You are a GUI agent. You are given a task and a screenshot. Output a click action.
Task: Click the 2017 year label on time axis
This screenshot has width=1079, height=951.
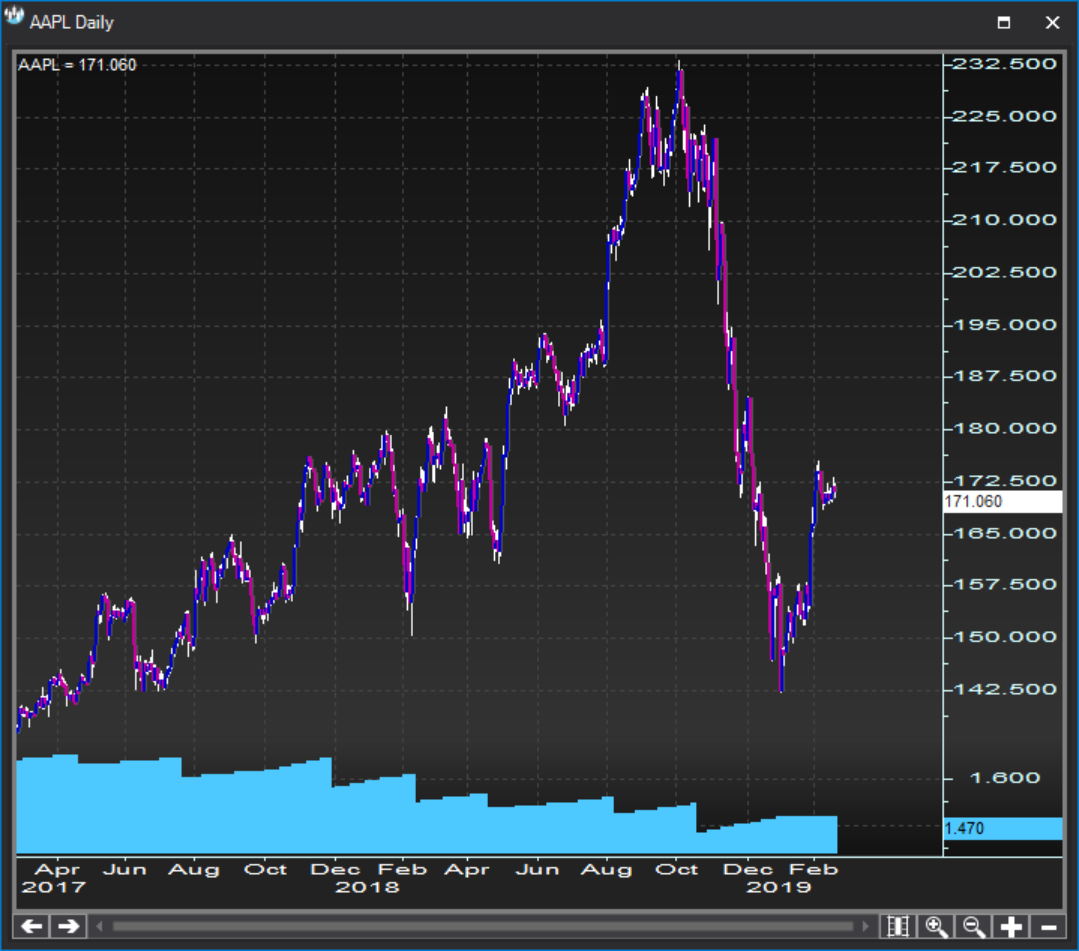(54, 888)
